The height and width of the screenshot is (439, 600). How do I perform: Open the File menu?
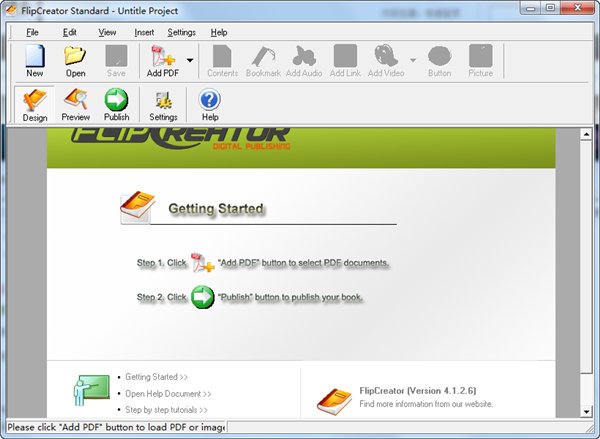33,33
